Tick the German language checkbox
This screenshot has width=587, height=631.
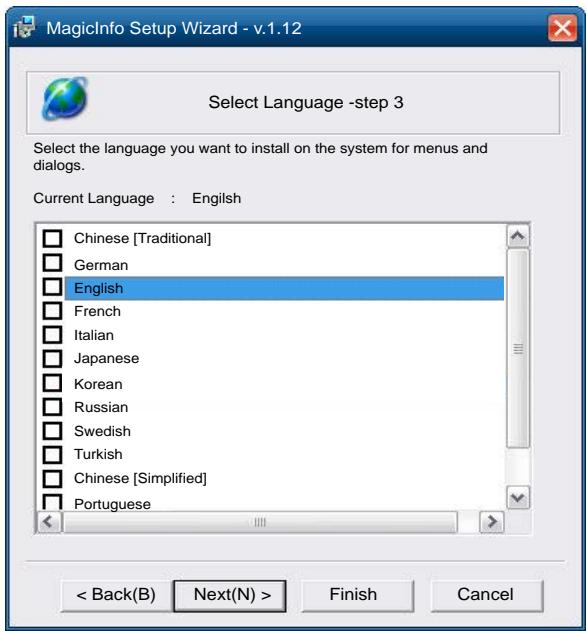pos(52,263)
